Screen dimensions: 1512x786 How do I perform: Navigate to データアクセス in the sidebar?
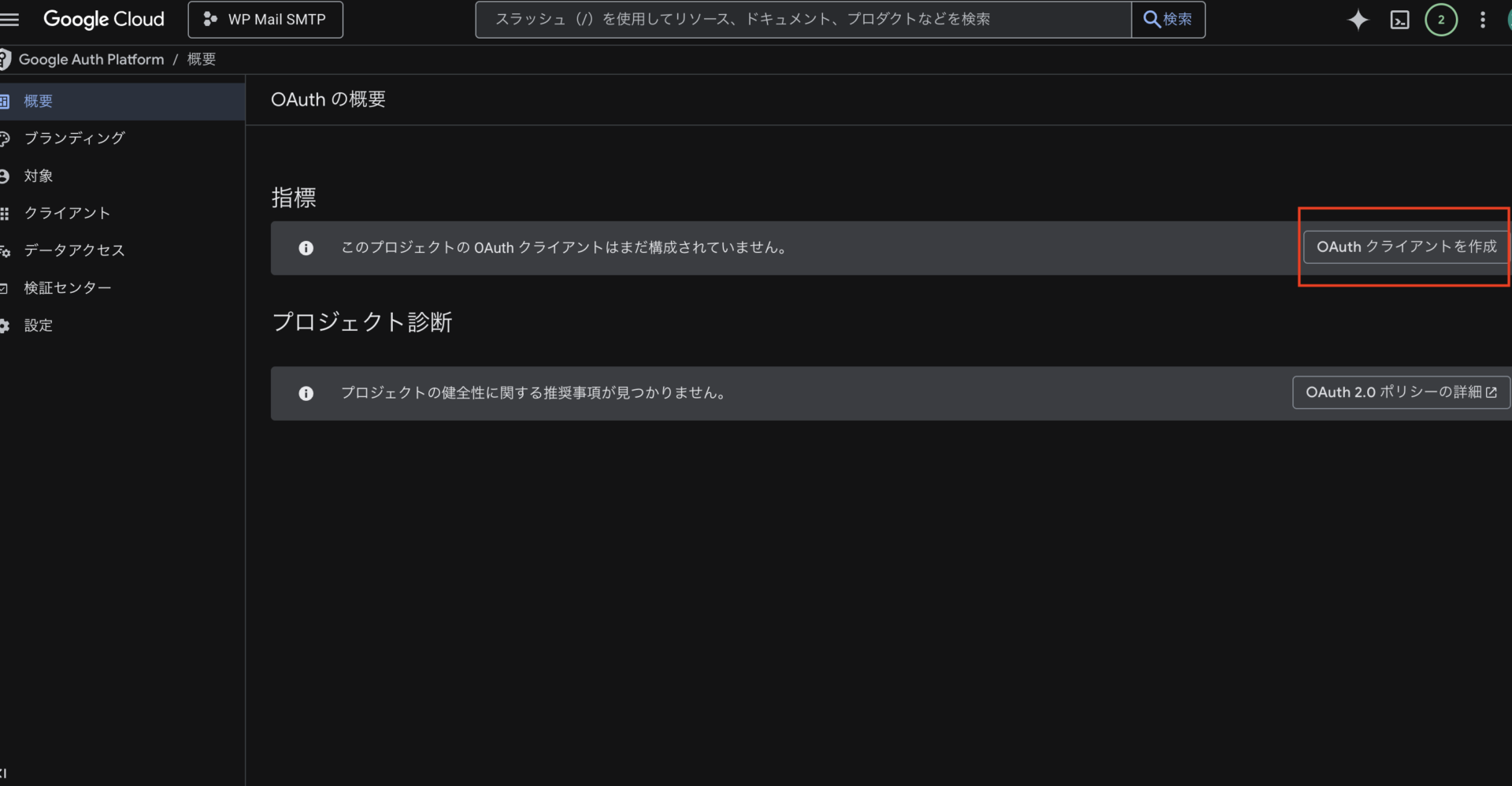click(x=74, y=250)
